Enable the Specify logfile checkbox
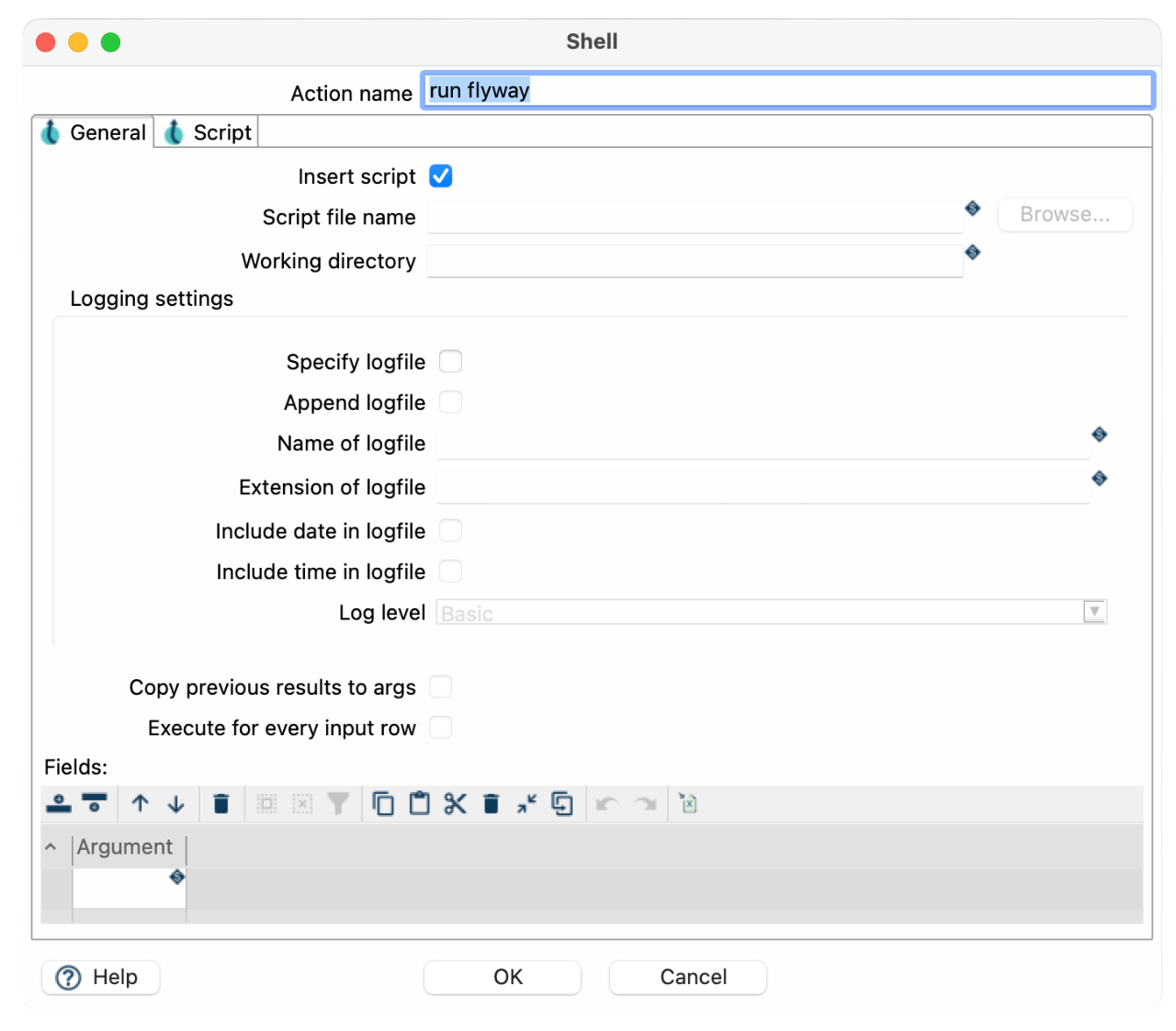Image resolution: width=1176 pixels, height=1031 pixels. [x=450, y=362]
